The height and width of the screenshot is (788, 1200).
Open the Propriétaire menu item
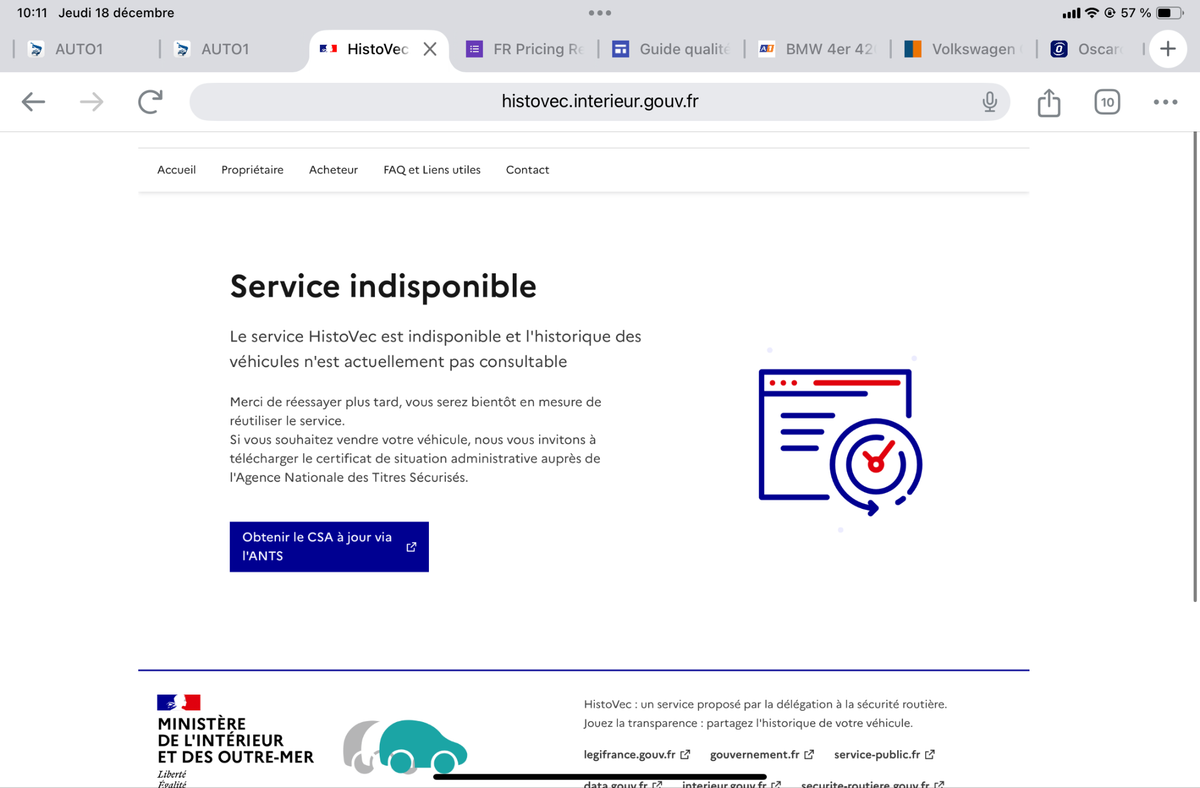pyautogui.click(x=252, y=170)
